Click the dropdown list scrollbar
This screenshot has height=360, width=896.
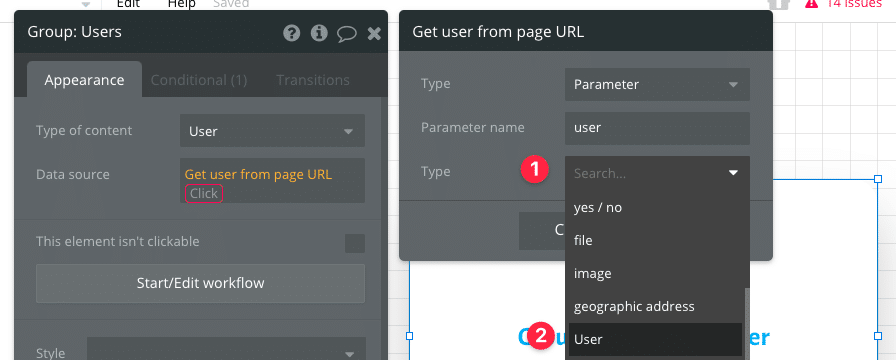click(x=746, y=325)
